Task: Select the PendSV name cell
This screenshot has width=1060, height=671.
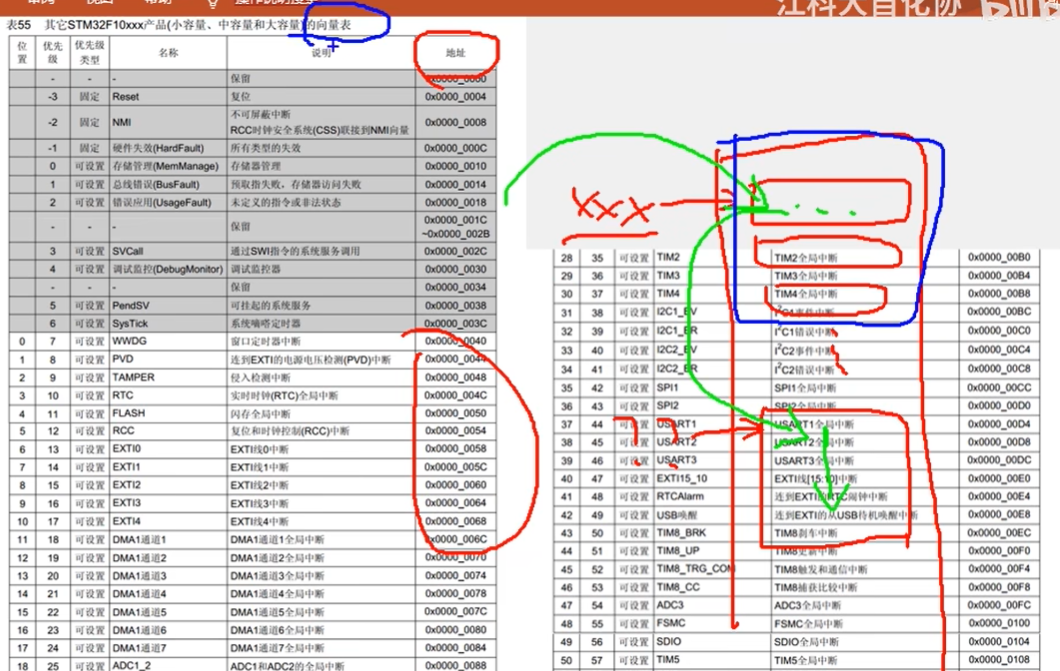Action: tap(168, 305)
